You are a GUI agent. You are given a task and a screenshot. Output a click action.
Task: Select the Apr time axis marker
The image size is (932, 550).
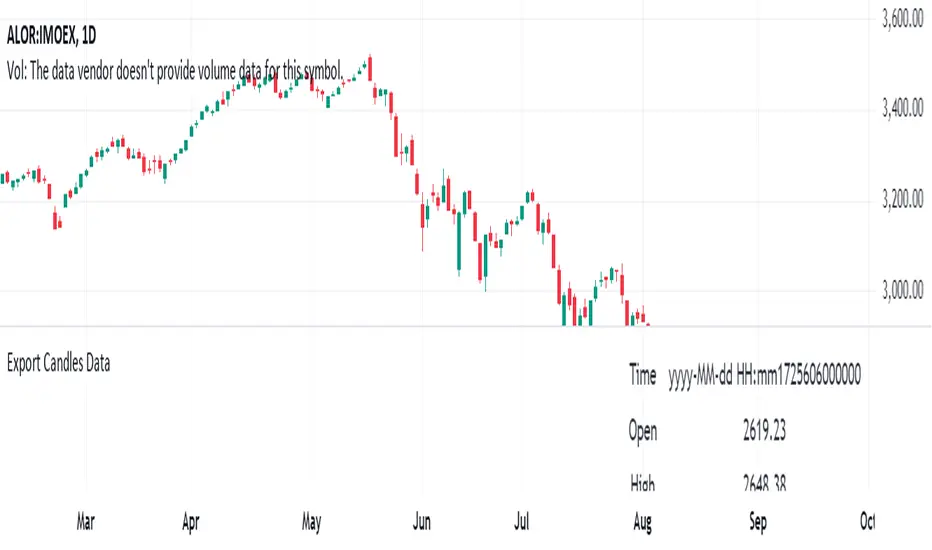[x=192, y=521]
